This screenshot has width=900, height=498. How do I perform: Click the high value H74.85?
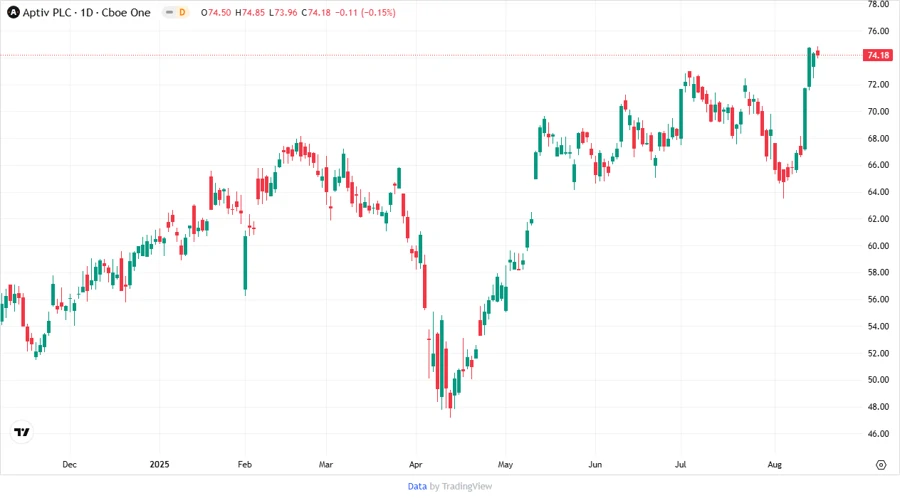point(250,13)
